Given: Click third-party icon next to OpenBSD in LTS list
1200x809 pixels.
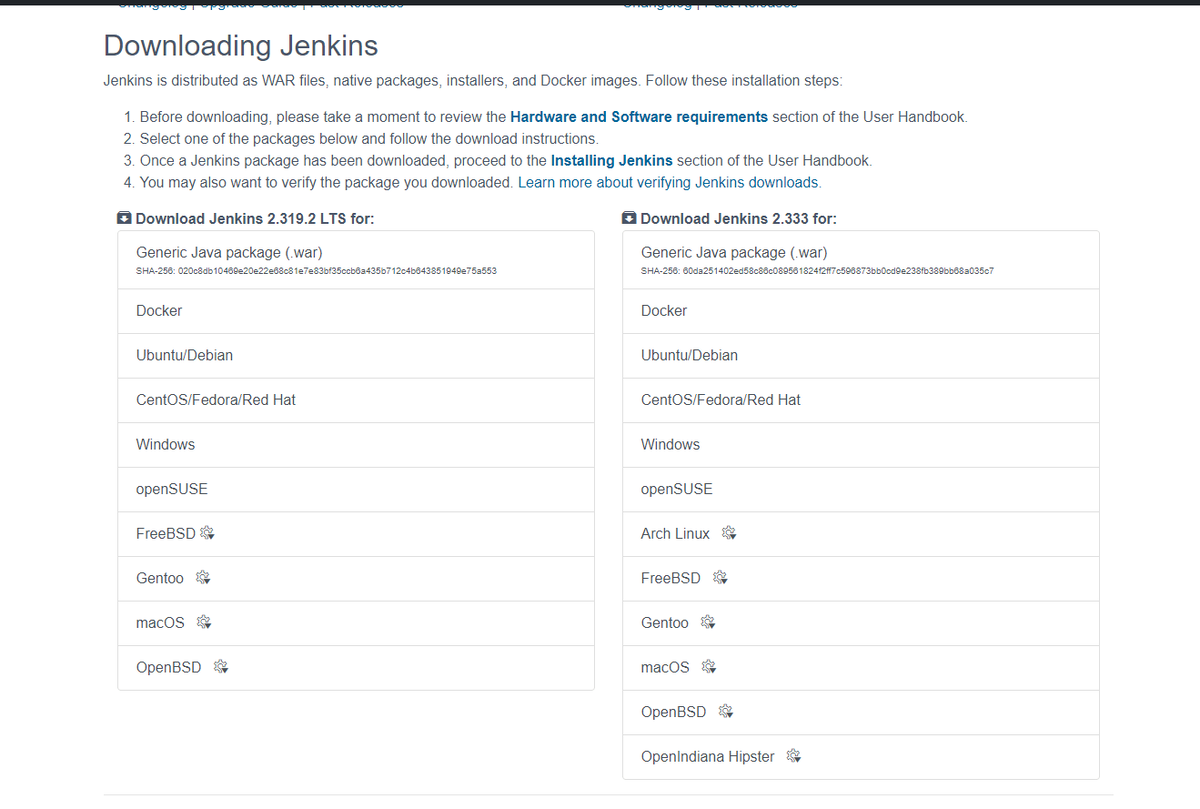Looking at the screenshot, I should pos(221,667).
